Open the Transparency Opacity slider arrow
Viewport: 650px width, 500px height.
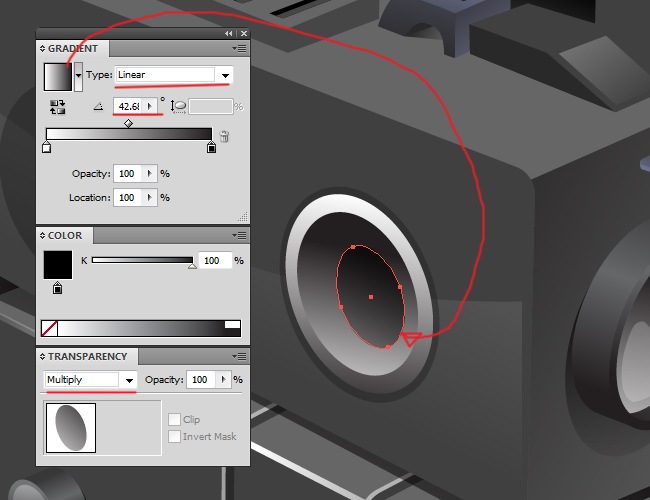[x=224, y=380]
